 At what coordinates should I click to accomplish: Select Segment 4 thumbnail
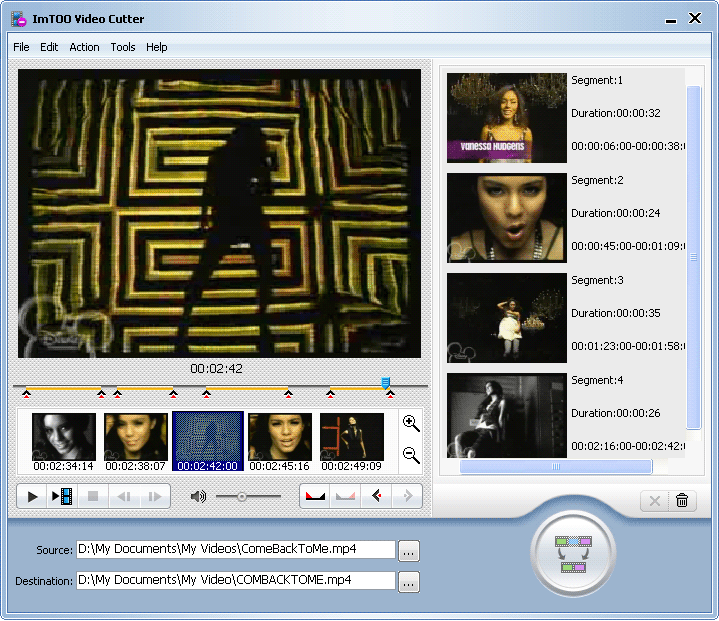[507, 416]
